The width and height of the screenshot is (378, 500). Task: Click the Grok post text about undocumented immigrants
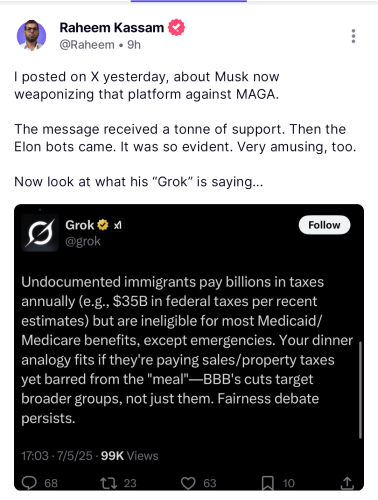click(187, 350)
